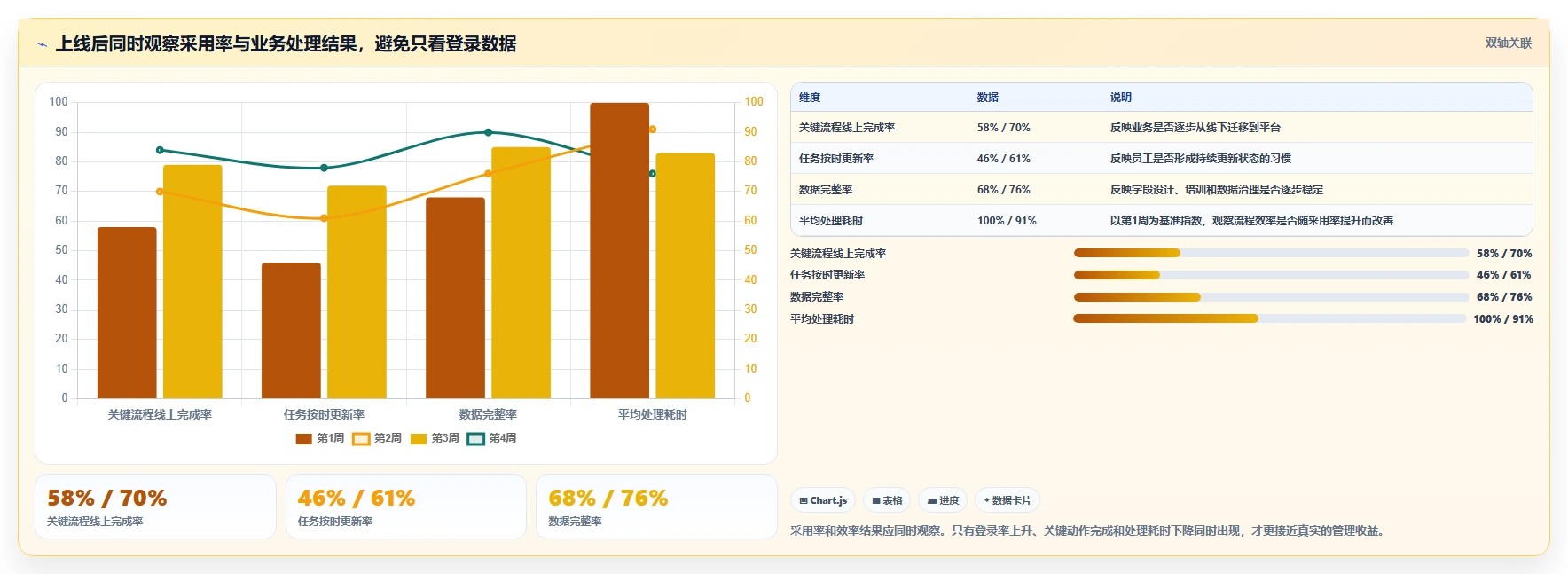Click progress label 100% / 91%
1568x574 pixels.
[1503, 319]
